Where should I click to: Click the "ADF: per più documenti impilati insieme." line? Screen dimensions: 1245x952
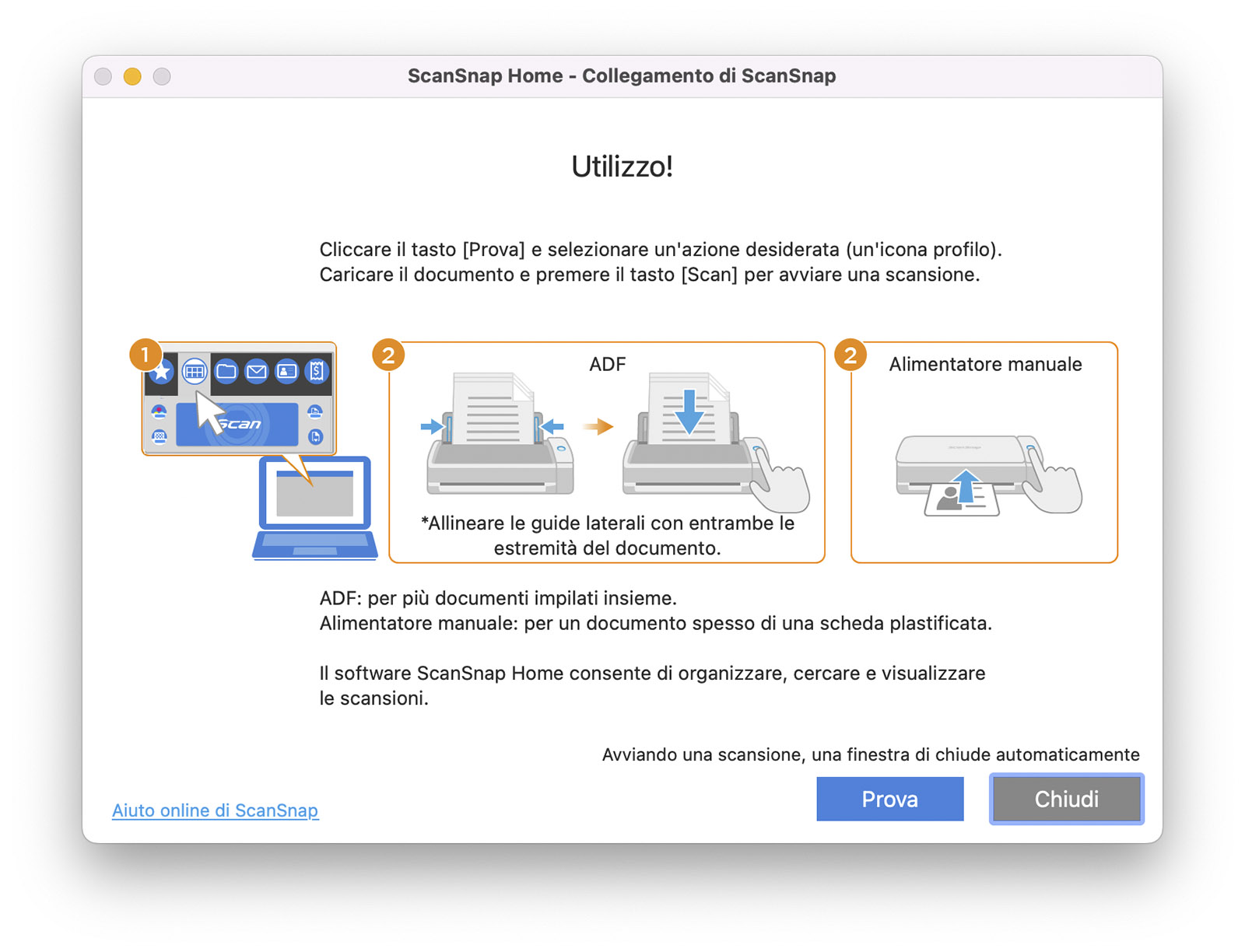point(498,598)
